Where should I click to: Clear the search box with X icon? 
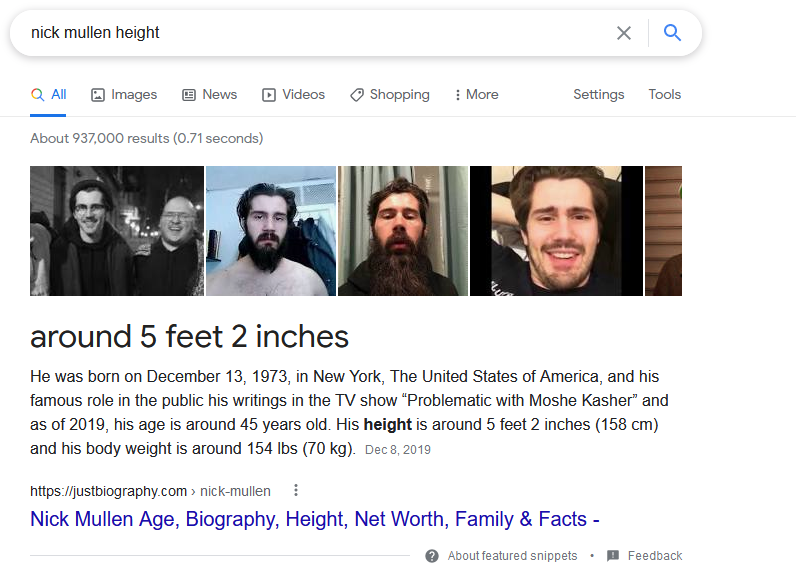pyautogui.click(x=624, y=33)
